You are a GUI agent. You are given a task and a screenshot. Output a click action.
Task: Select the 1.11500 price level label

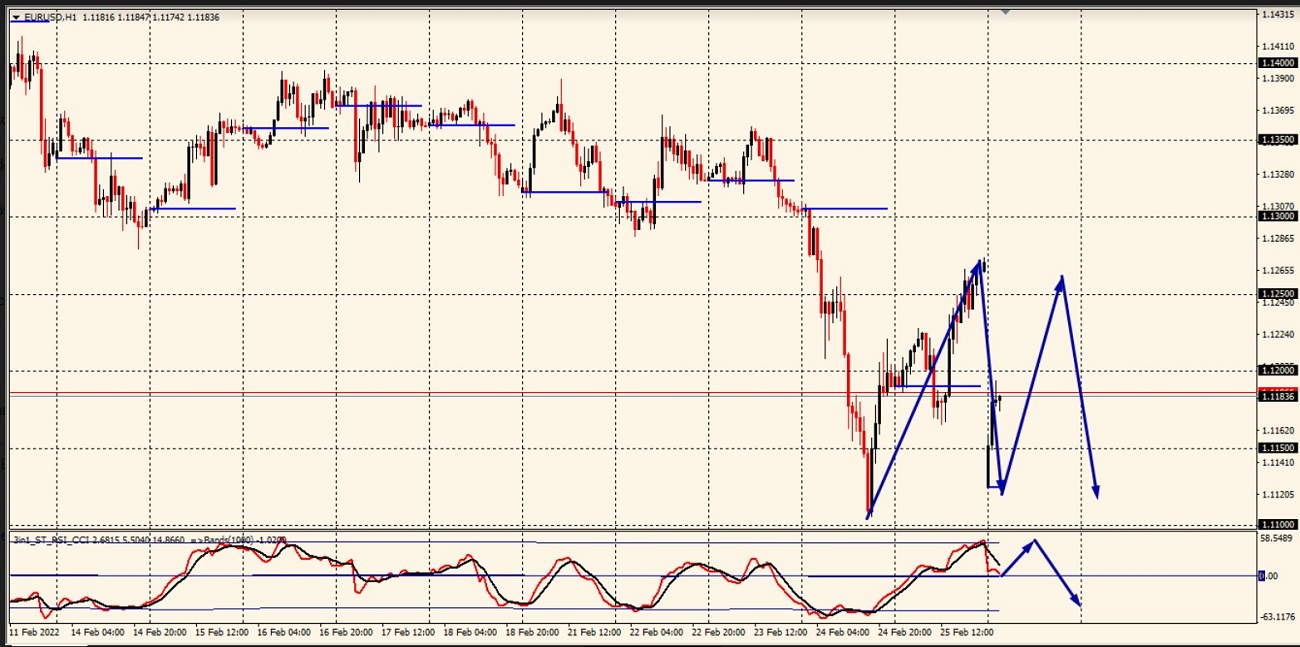(1277, 448)
